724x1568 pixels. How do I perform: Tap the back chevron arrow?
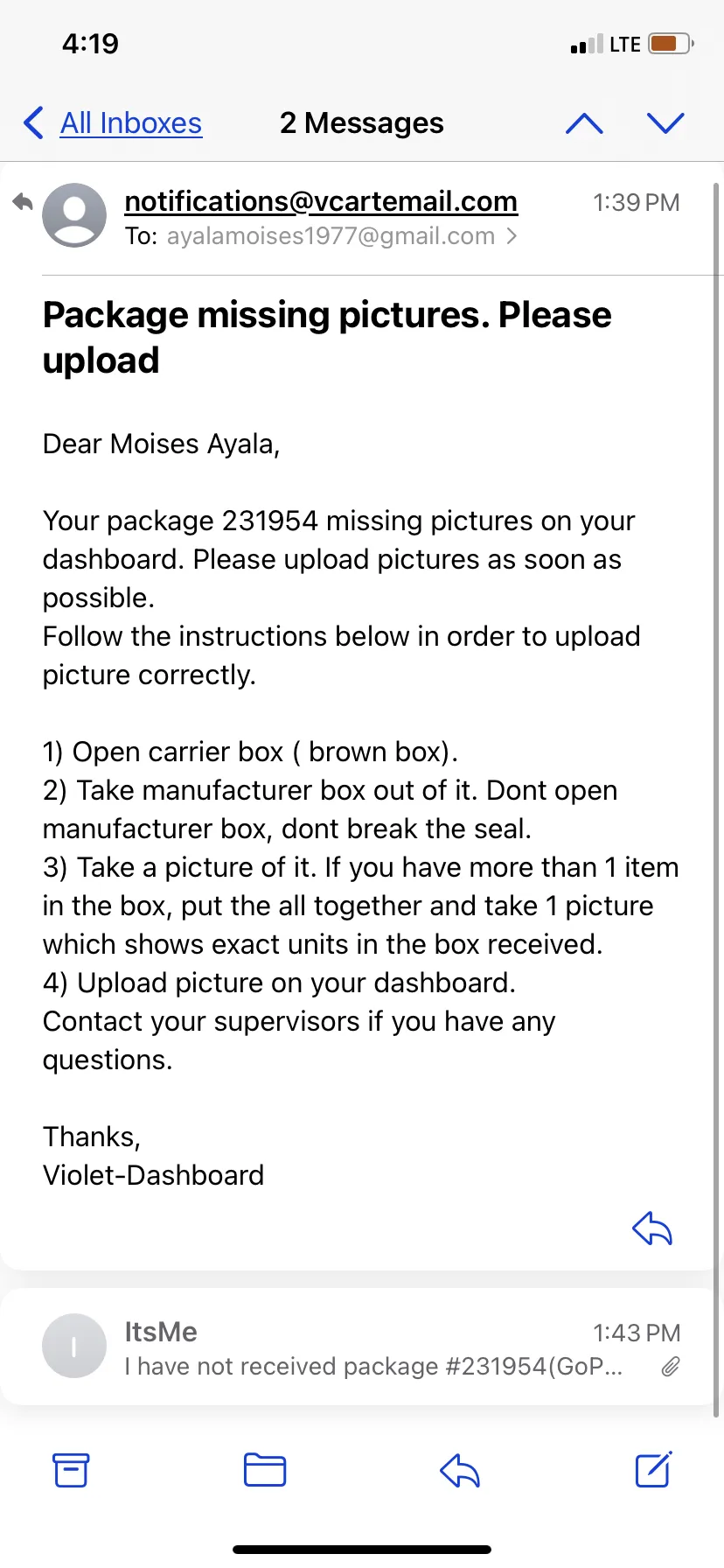[x=33, y=123]
